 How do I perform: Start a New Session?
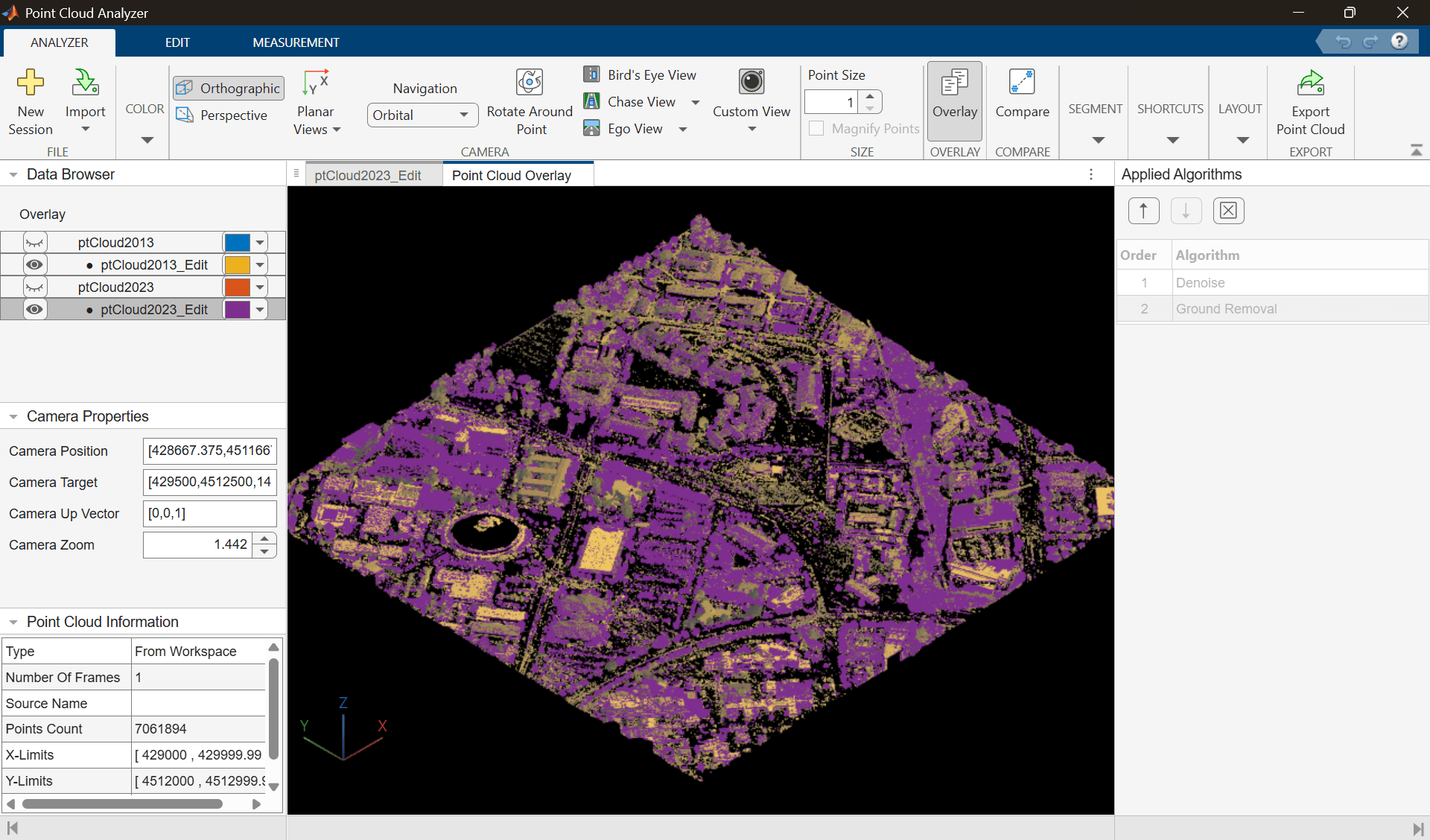pyautogui.click(x=31, y=102)
